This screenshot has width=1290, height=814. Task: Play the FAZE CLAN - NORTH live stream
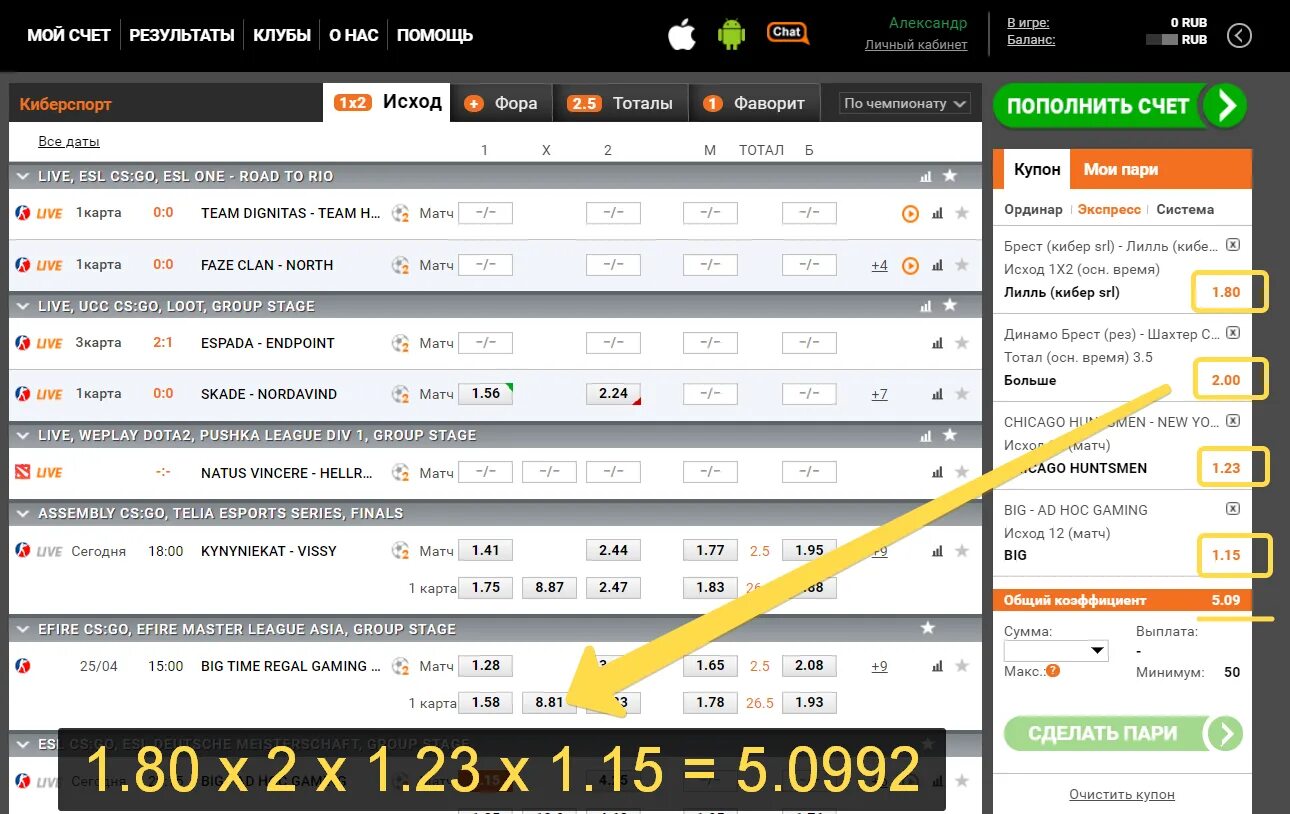coord(910,266)
